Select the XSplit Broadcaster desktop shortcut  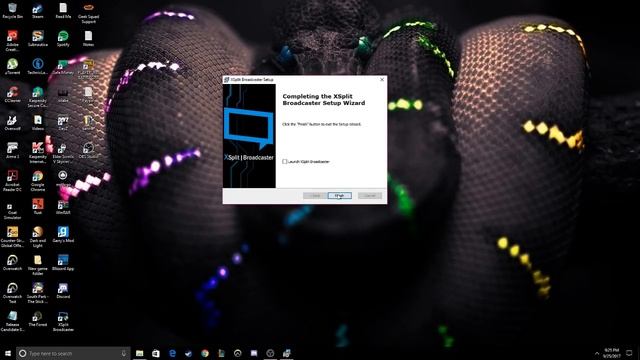[63, 321]
